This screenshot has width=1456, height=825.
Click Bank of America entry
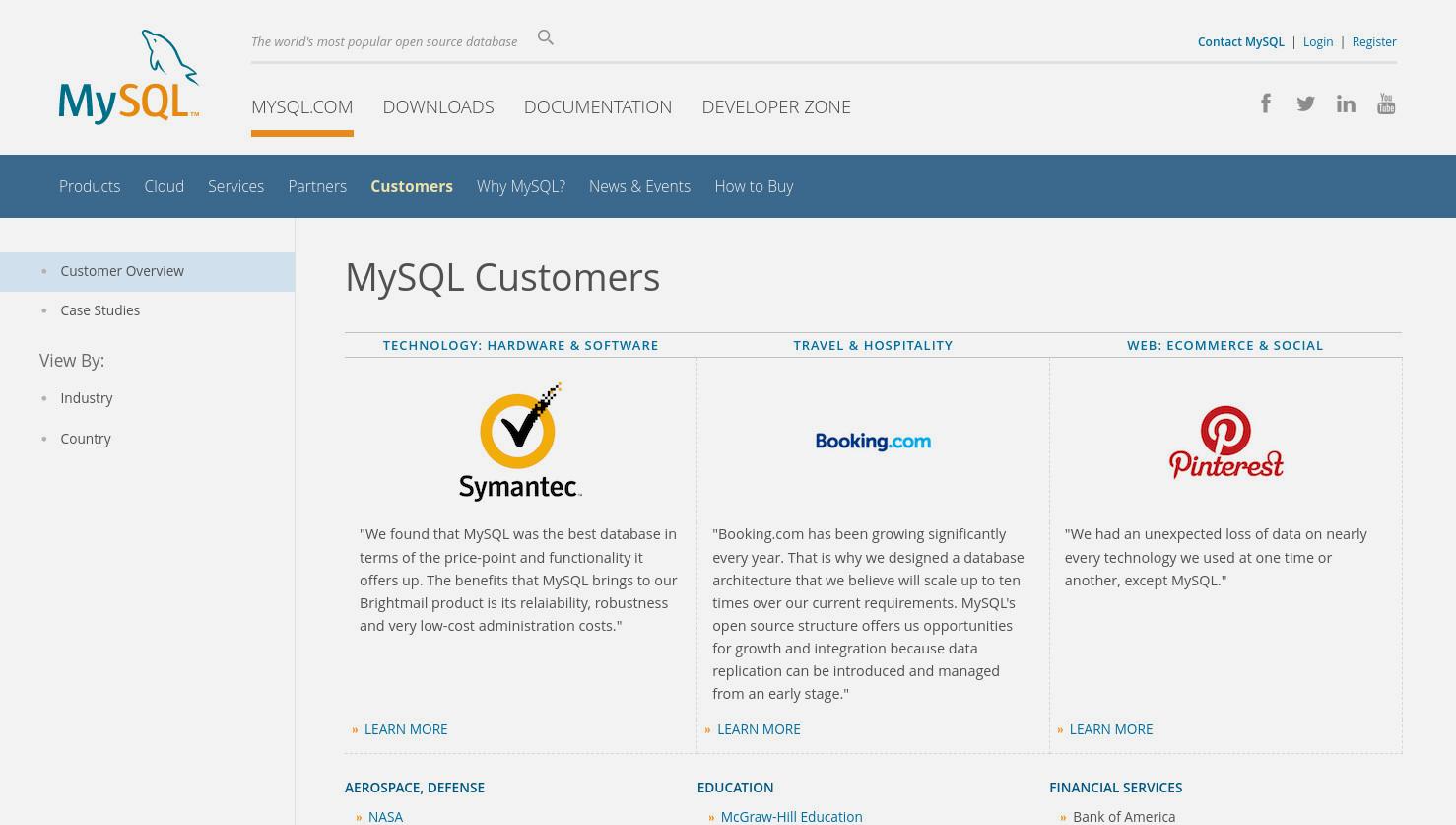coord(1124,817)
